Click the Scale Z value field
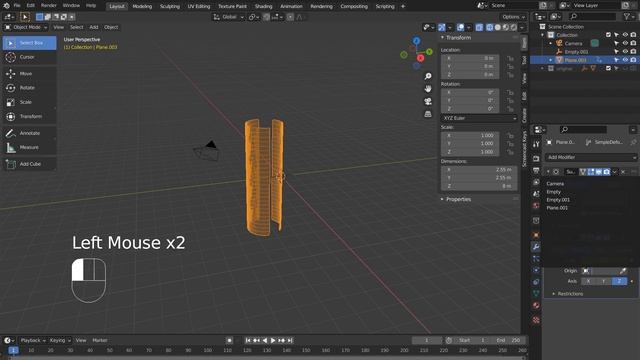The width and height of the screenshot is (640, 360). 470,152
